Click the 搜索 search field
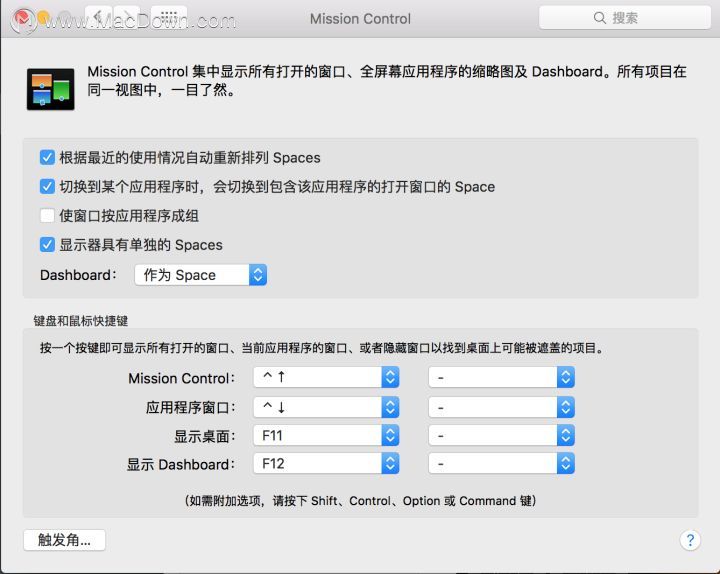Screen dimensions: 720x574 tap(624, 18)
